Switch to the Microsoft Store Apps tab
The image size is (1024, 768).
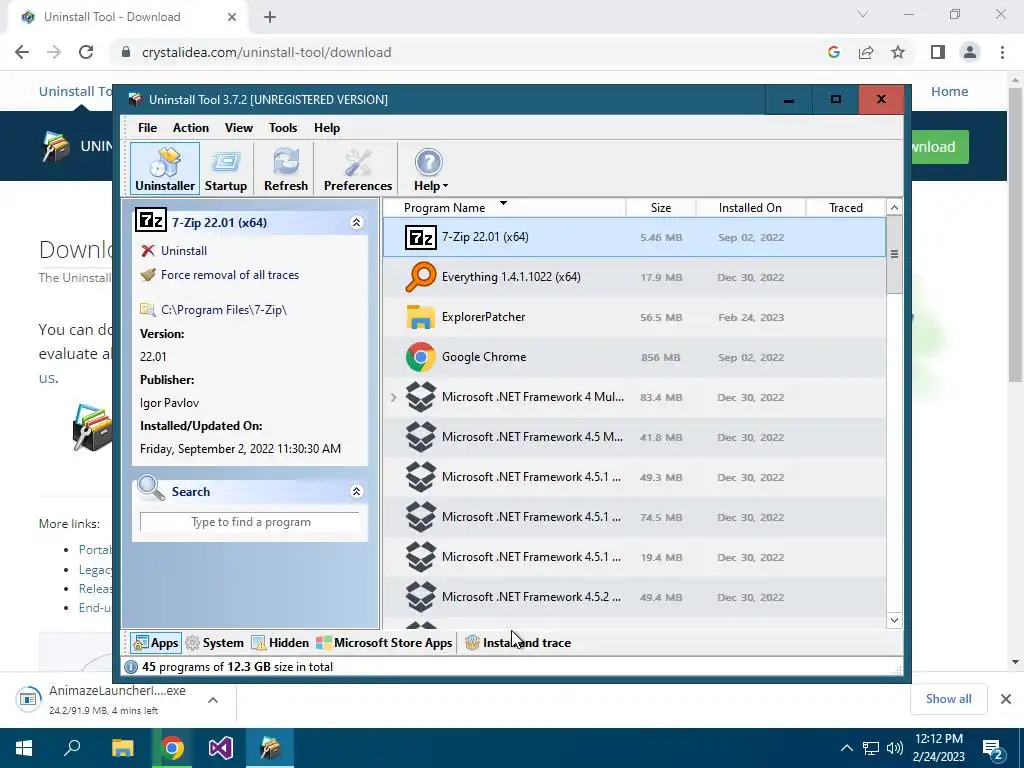384,643
